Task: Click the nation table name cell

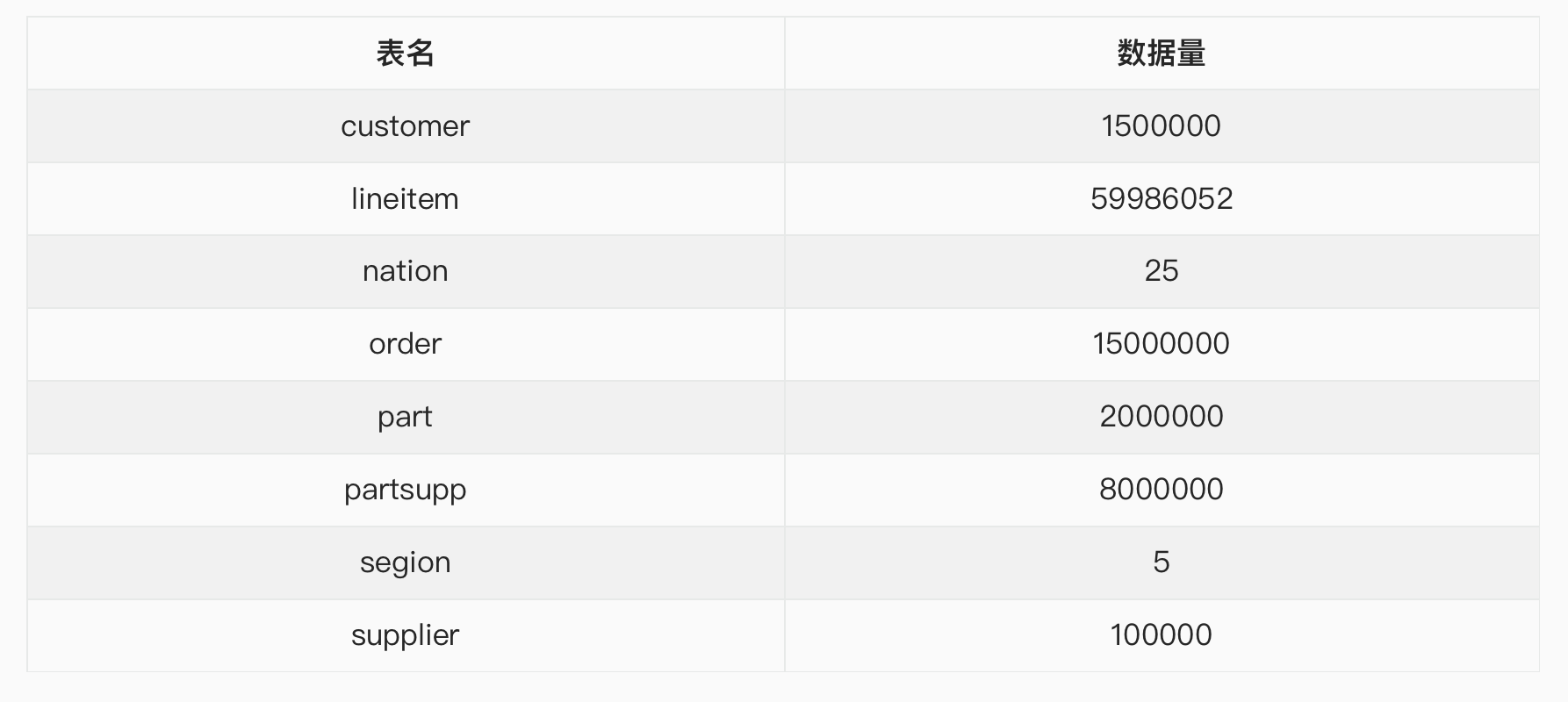Action: (405, 271)
